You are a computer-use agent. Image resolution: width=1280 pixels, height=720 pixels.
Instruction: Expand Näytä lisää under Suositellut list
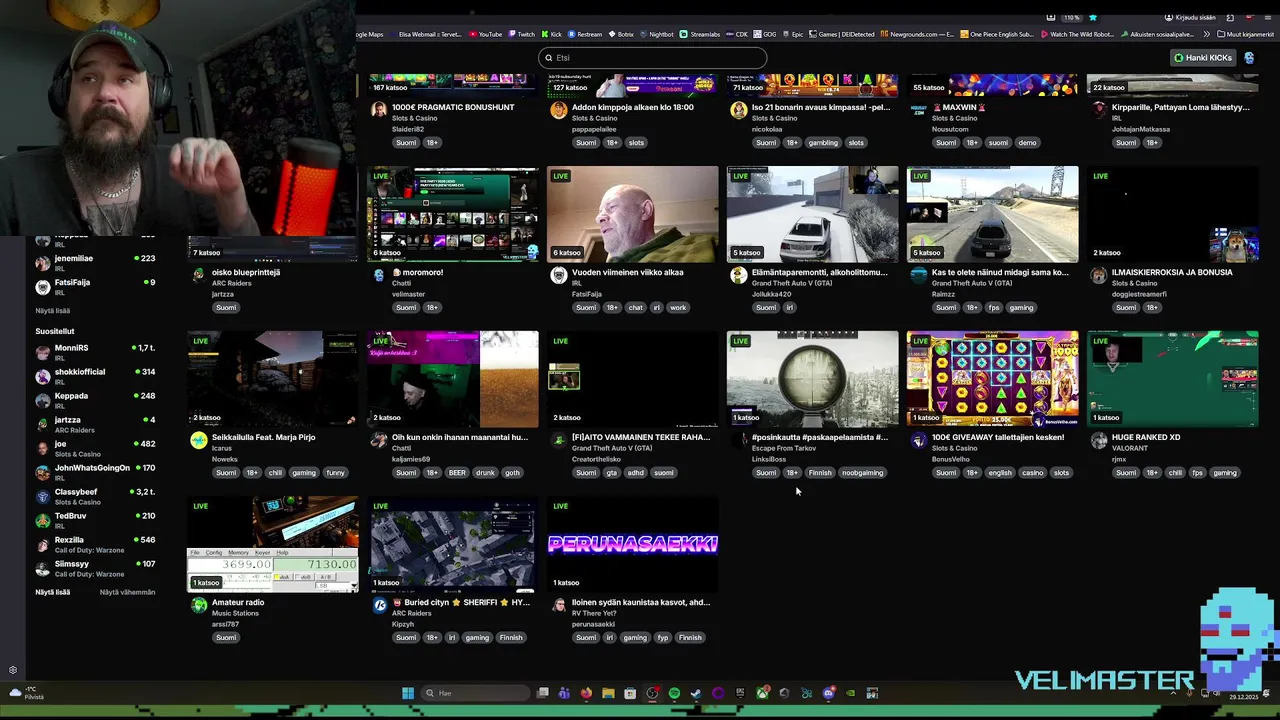(x=53, y=592)
